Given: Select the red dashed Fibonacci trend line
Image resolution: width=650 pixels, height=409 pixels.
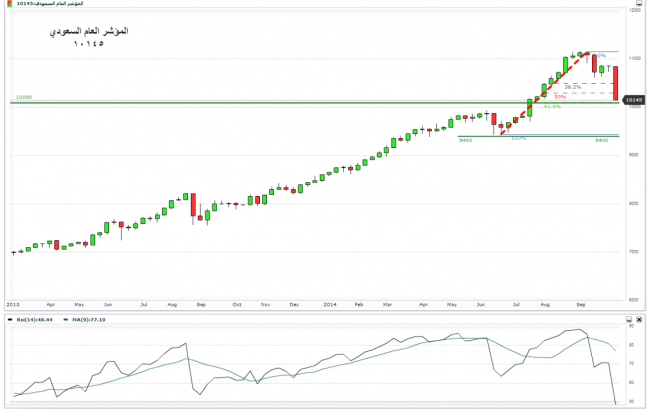Looking at the screenshot, I should (544, 94).
